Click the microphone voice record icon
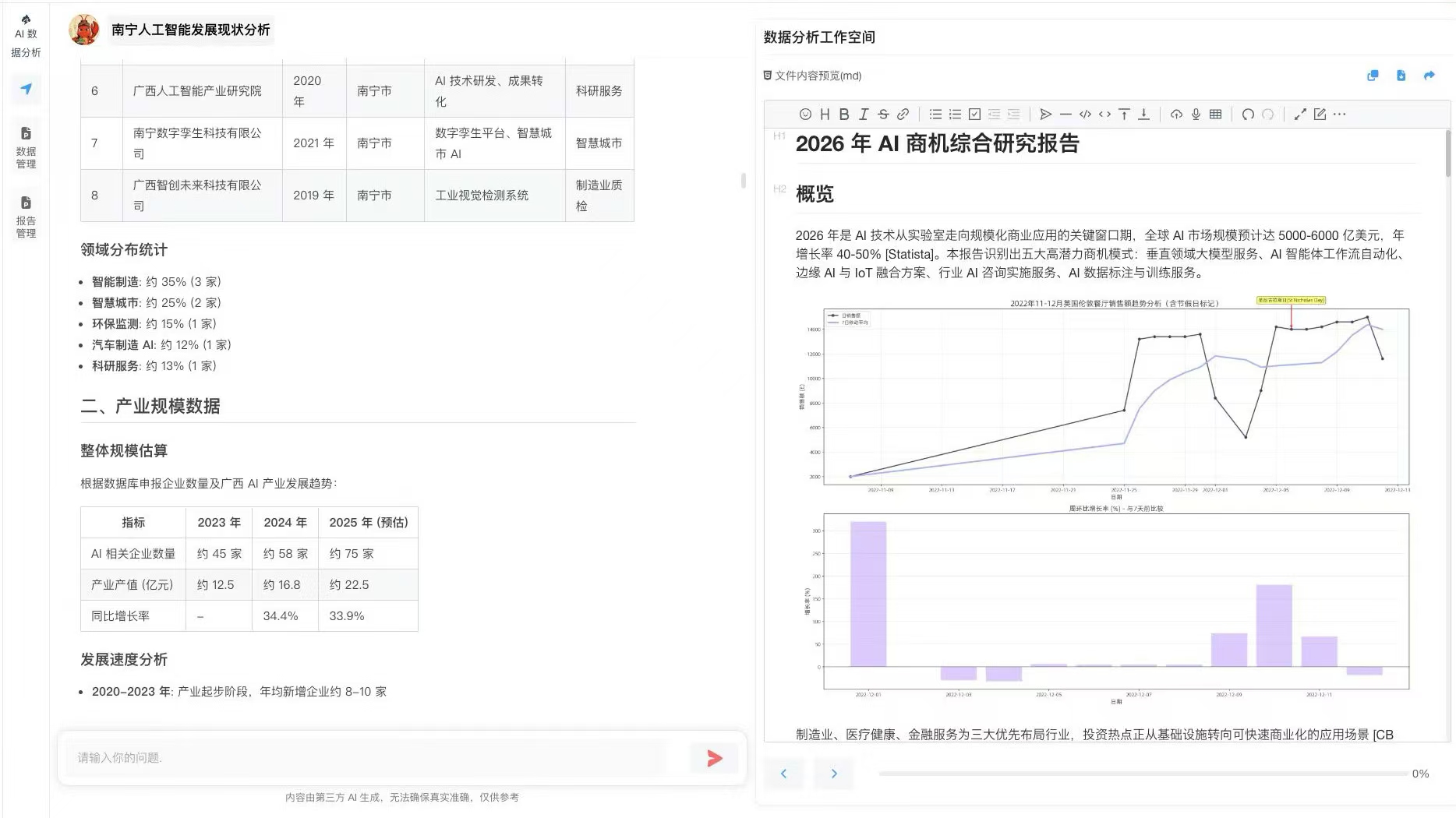 pos(1196,115)
